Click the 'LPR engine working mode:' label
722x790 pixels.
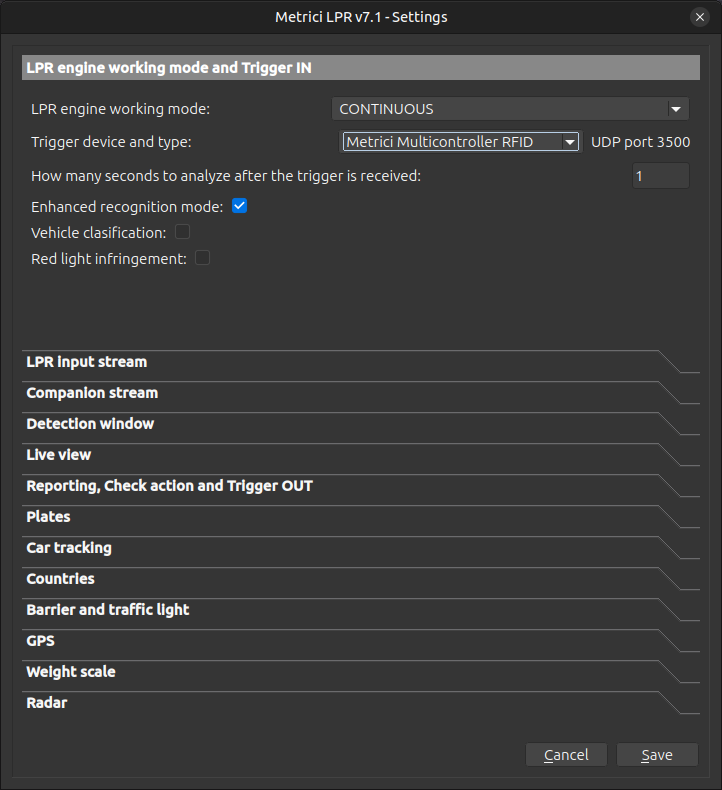coord(120,109)
